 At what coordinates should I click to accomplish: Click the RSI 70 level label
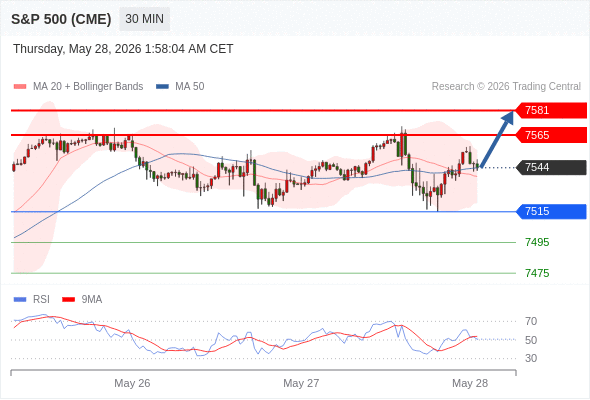tap(531, 321)
